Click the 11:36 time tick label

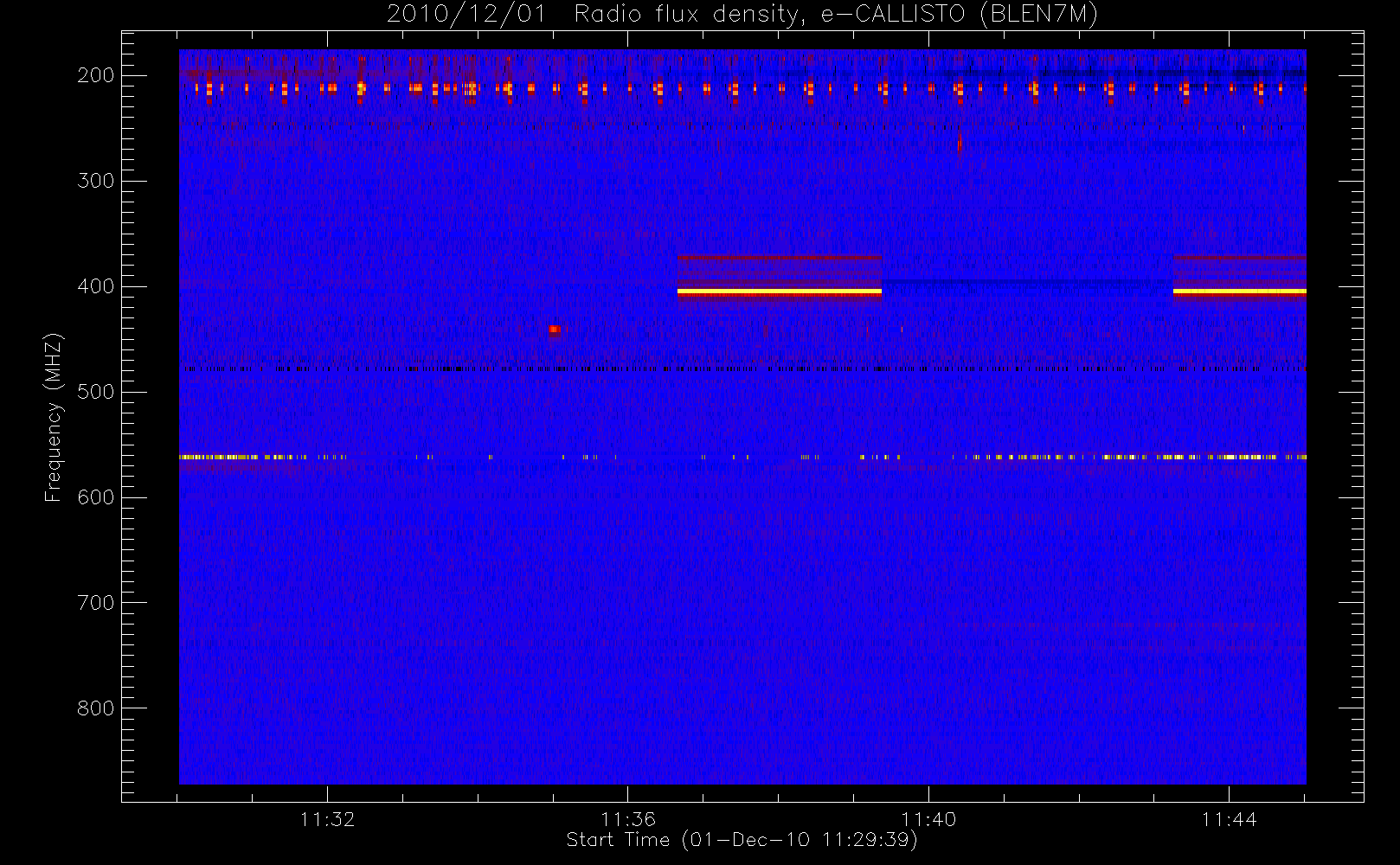[x=628, y=819]
